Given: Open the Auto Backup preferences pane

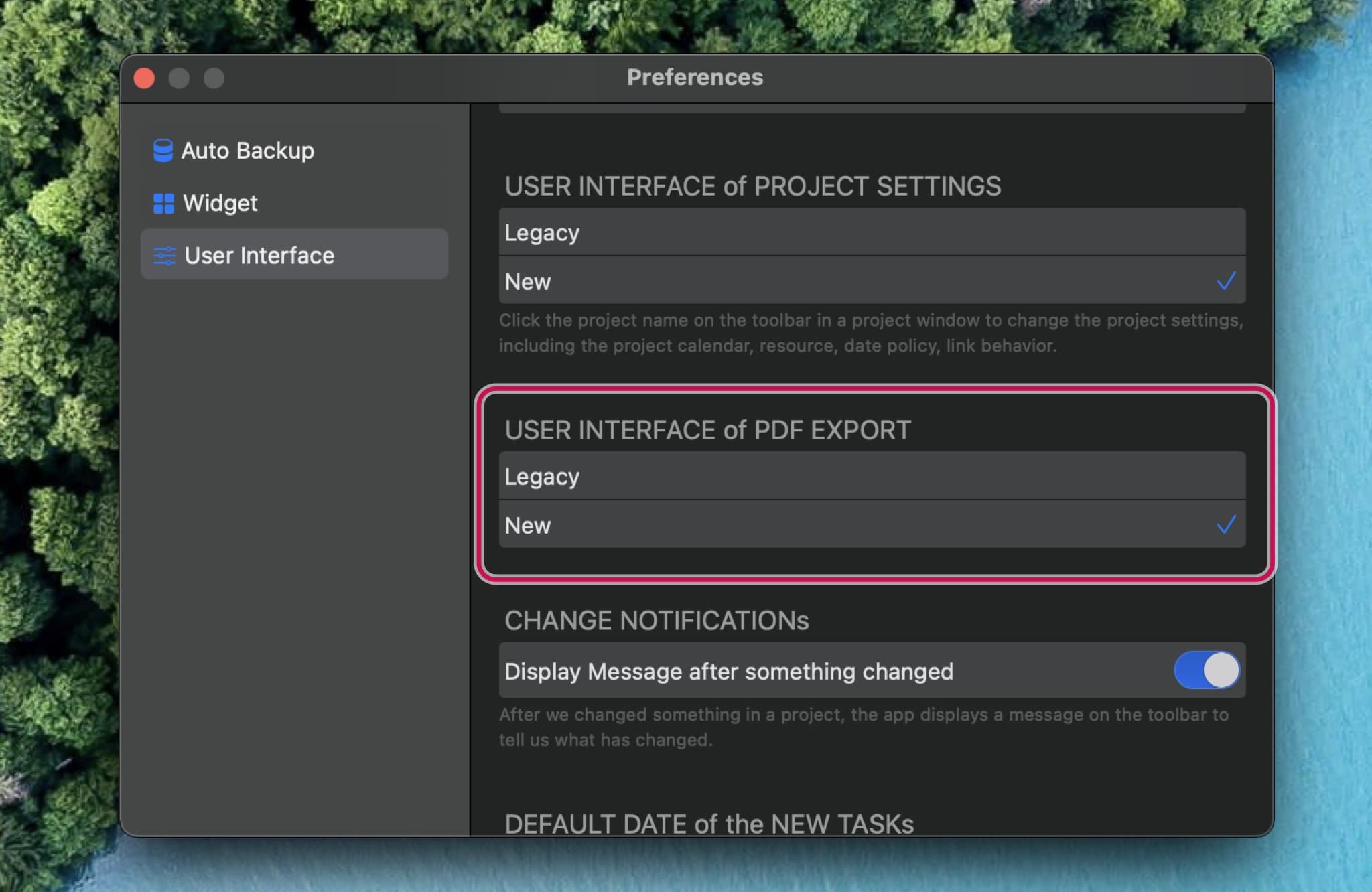Looking at the screenshot, I should point(247,151).
